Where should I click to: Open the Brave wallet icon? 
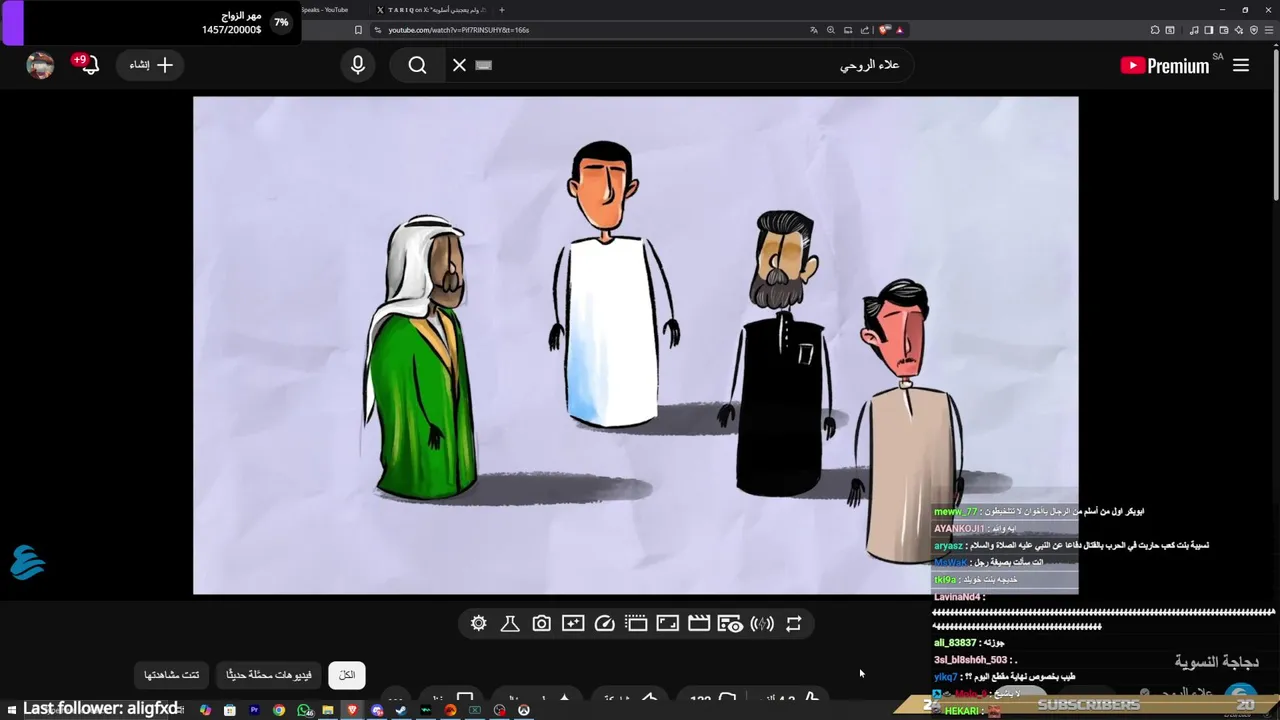pyautogui.click(x=1224, y=30)
